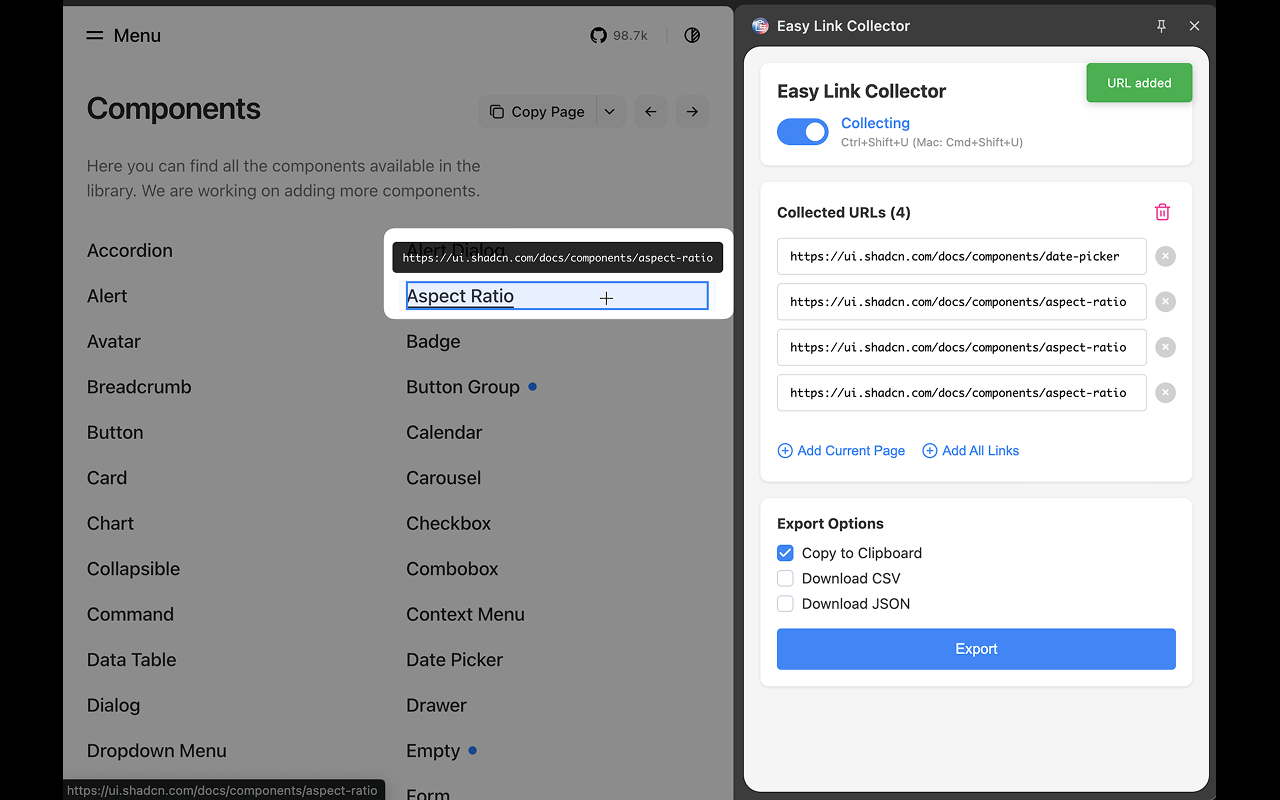The image size is (1280, 800).
Task: Click the Download JSON label text
Action: (856, 604)
